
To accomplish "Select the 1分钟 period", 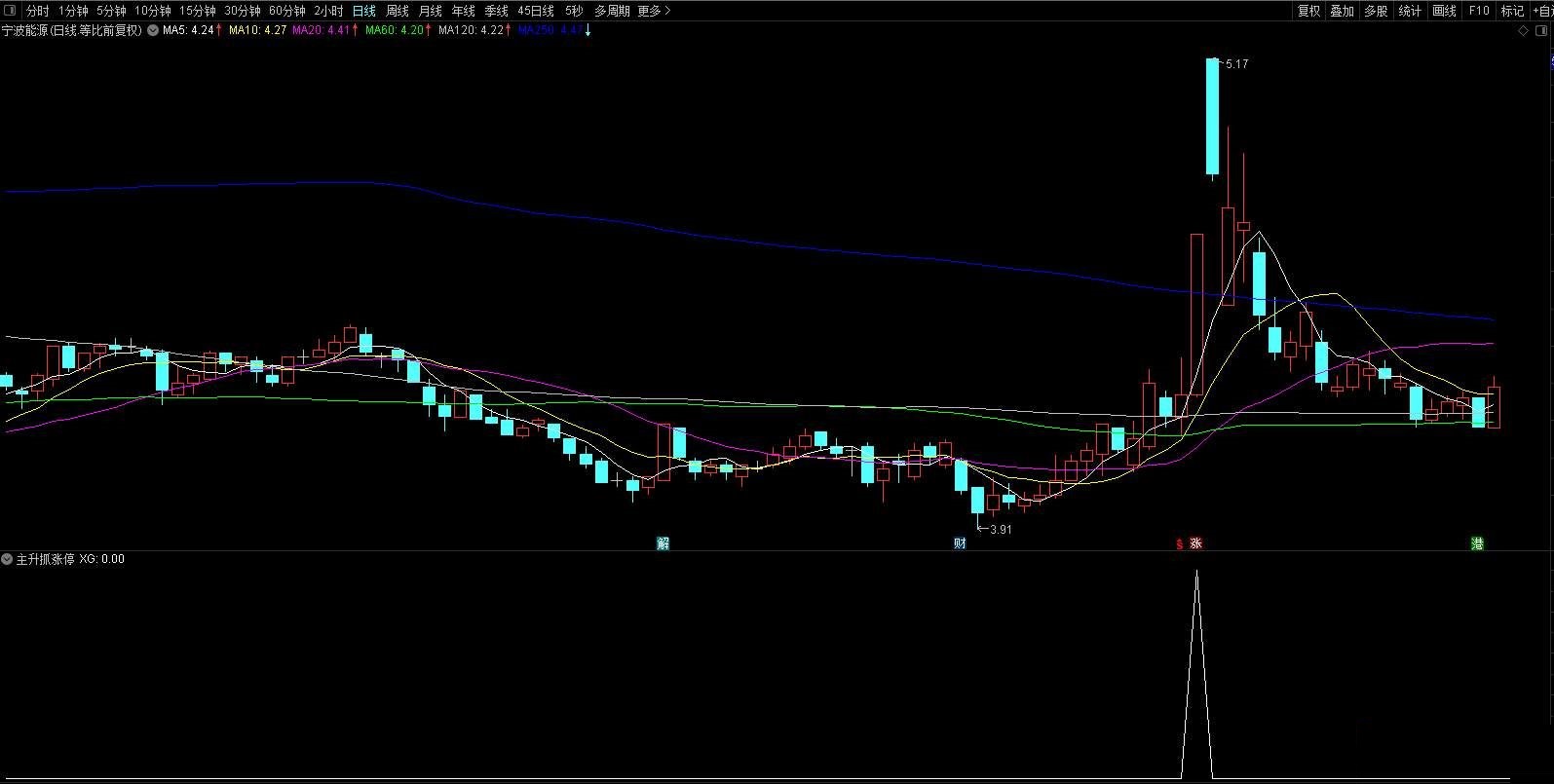I will [73, 11].
